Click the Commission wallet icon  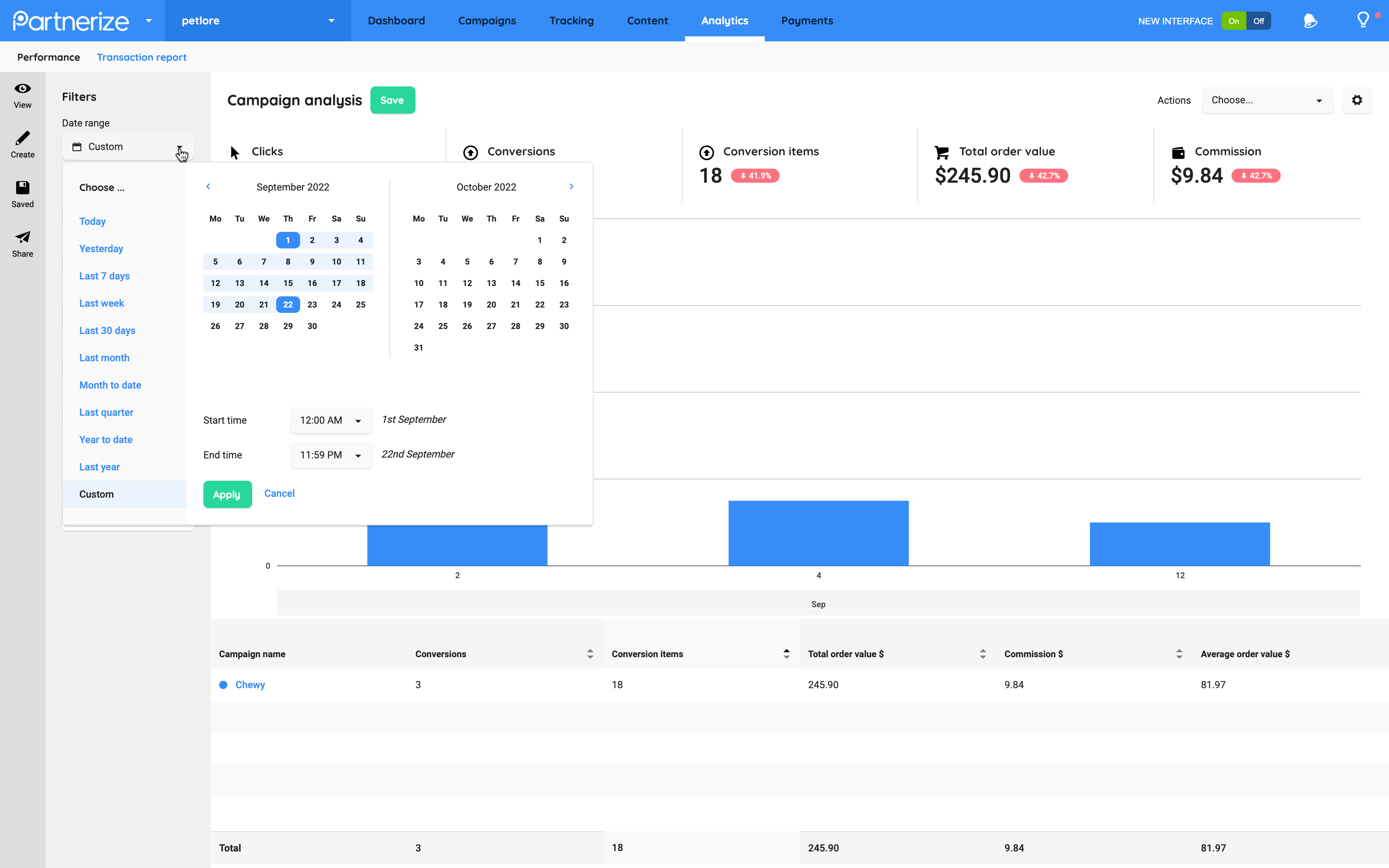(1178, 152)
